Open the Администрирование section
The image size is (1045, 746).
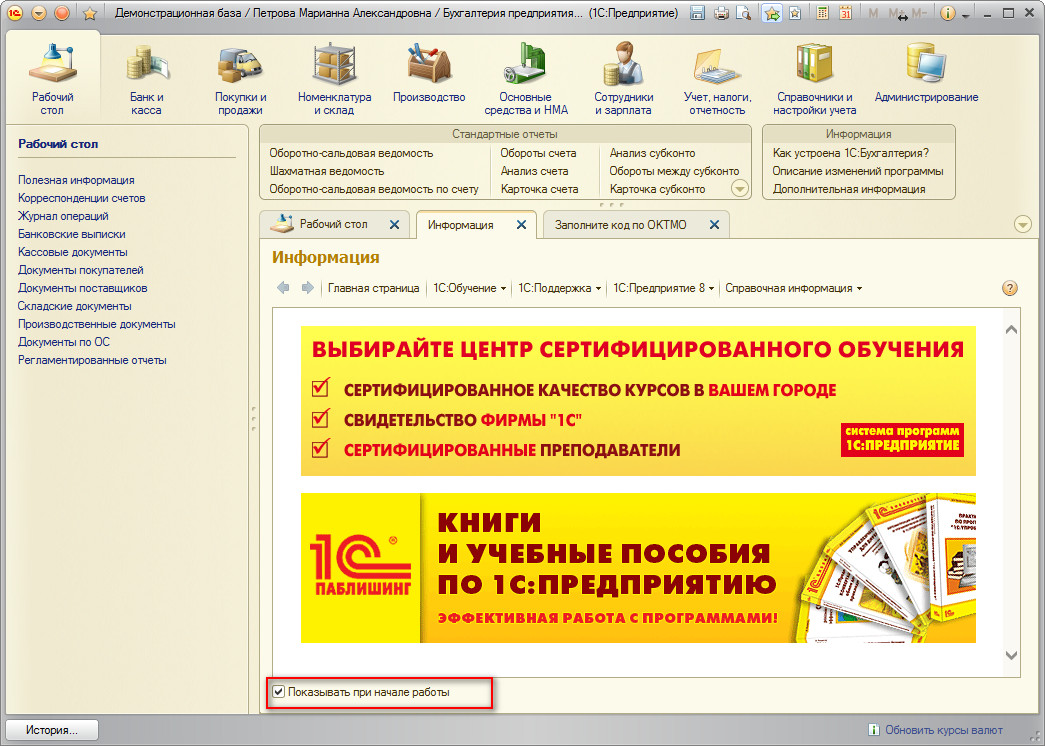(x=926, y=72)
